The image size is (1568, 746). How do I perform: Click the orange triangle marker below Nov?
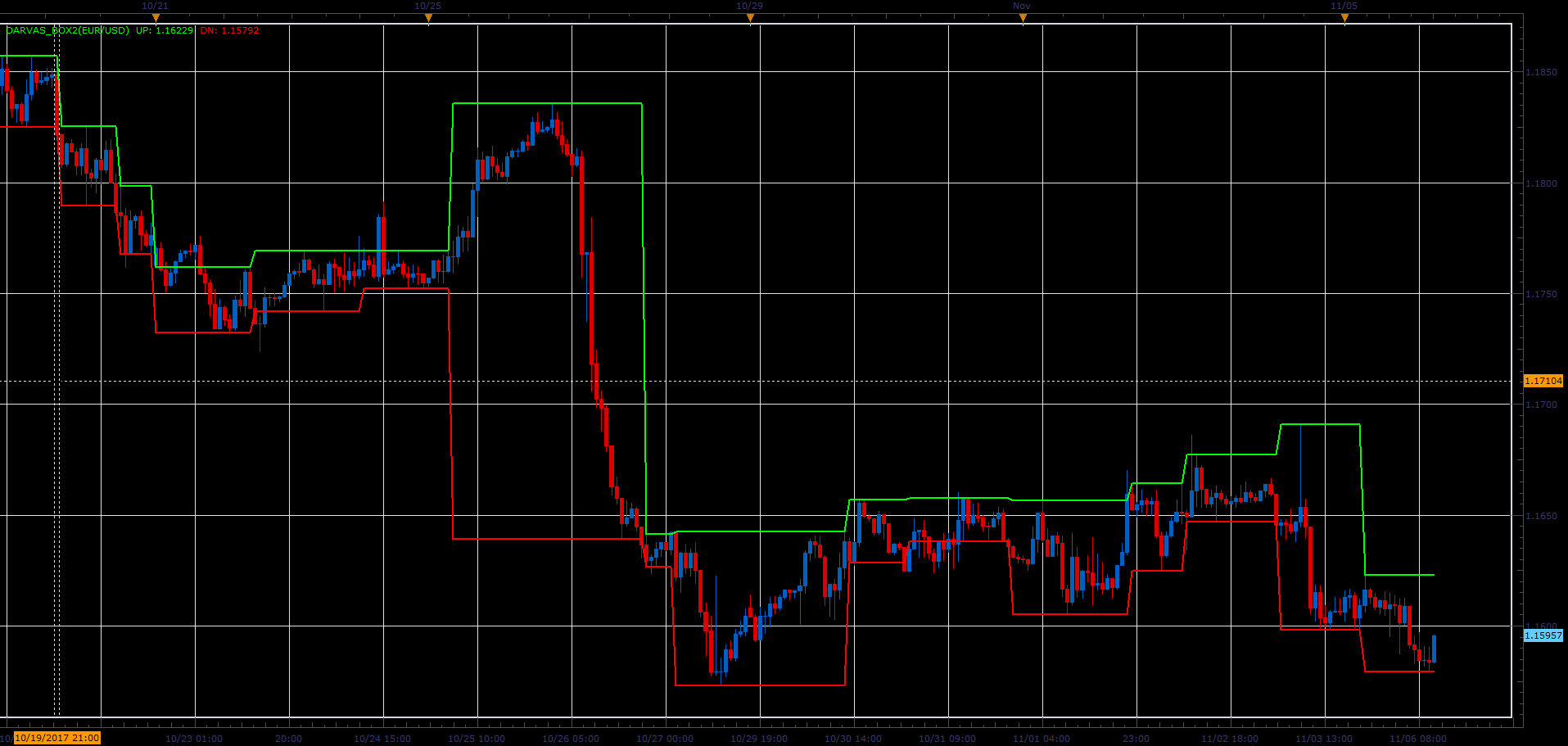[1023, 18]
